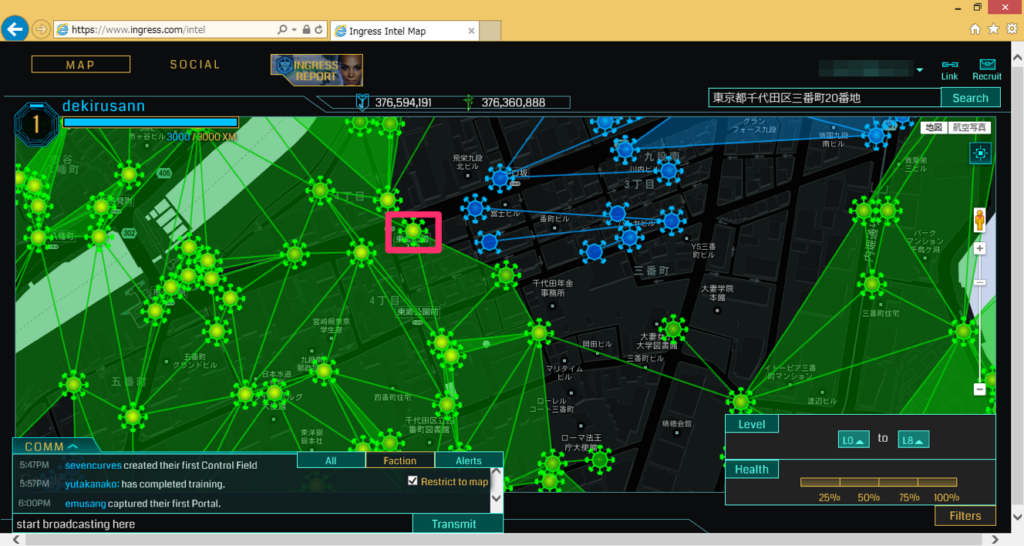Select the Faction comm tab
1024x546 pixels.
[x=400, y=460]
